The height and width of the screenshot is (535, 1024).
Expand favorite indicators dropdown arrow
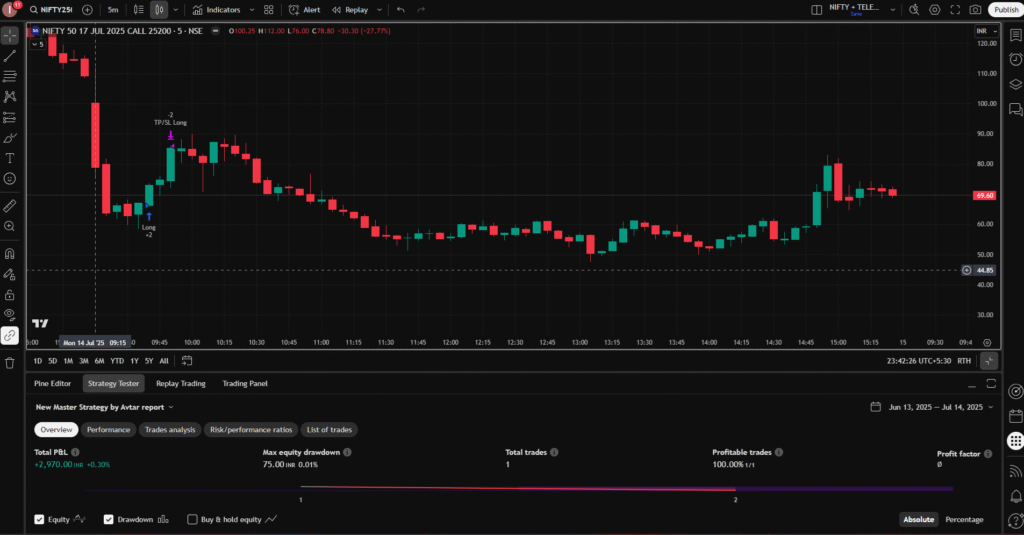pyautogui.click(x=251, y=10)
